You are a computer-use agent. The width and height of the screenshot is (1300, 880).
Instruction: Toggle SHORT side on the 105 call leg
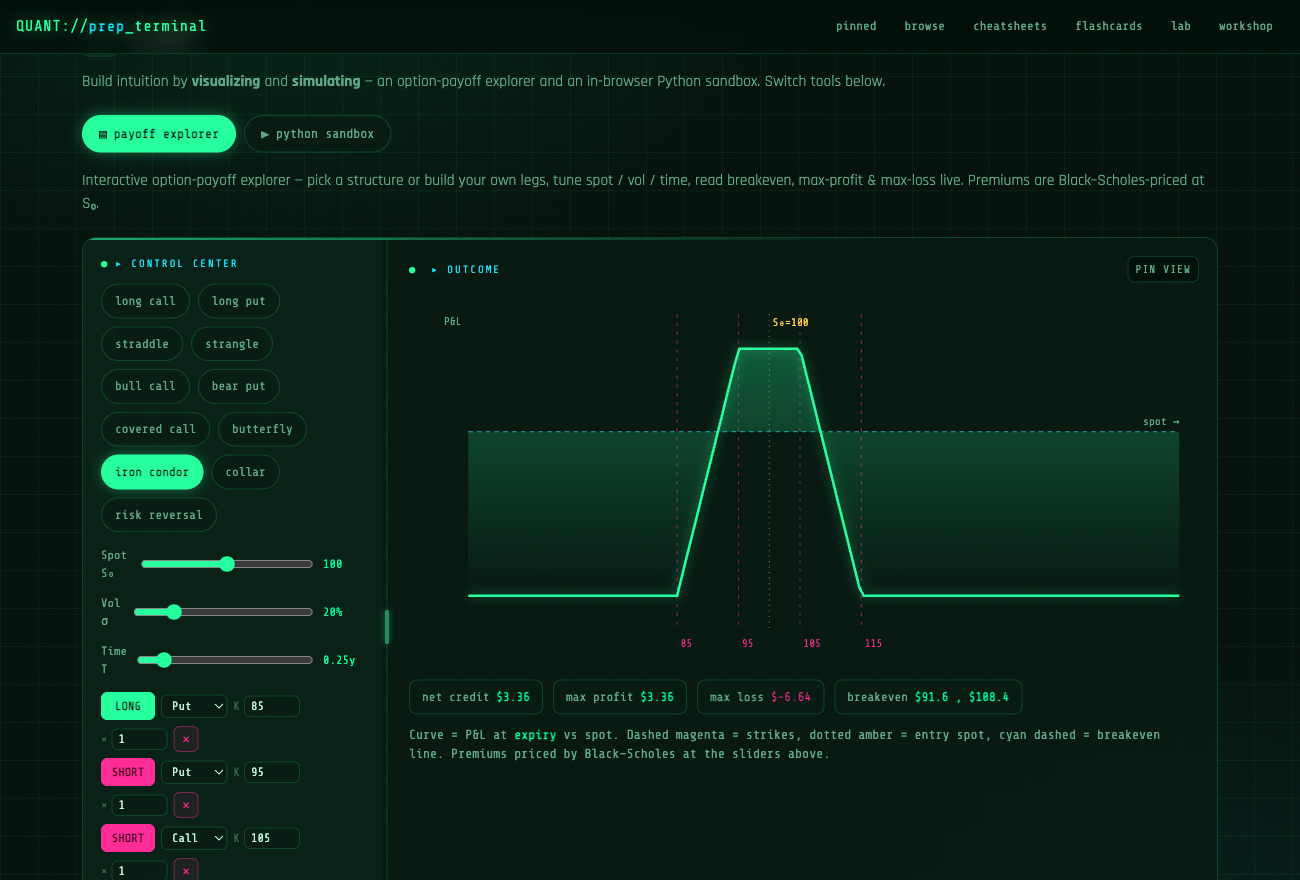128,838
